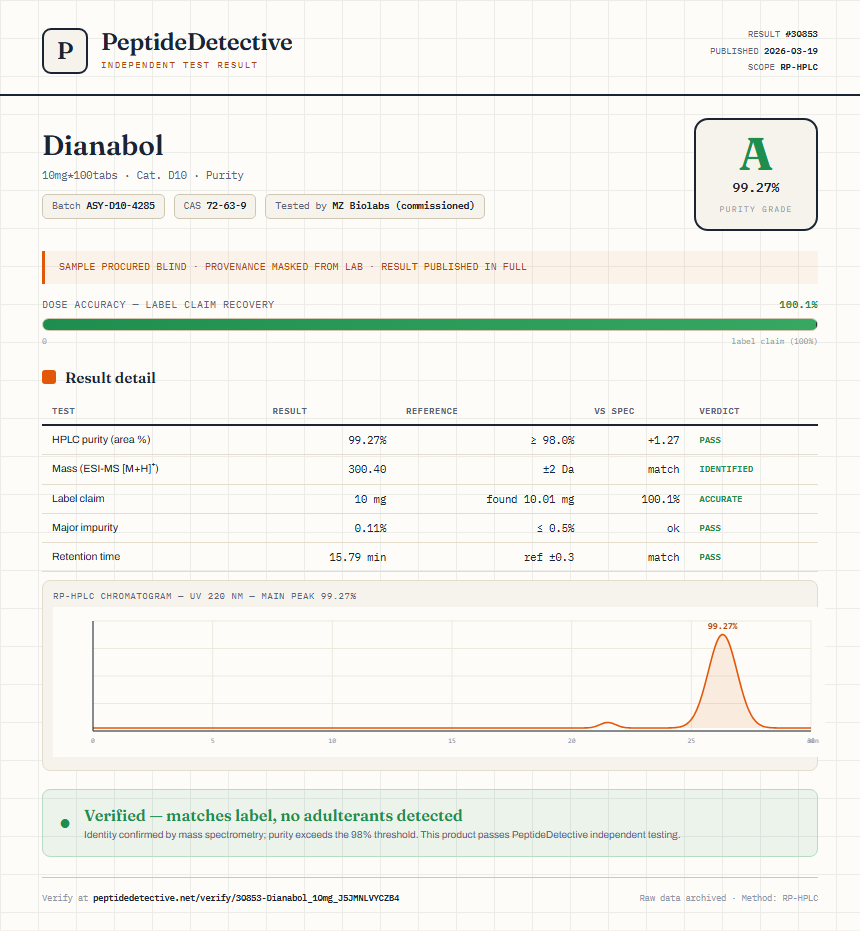Click the PeptideDetective site title
This screenshot has height=931, width=860.
coord(197,42)
